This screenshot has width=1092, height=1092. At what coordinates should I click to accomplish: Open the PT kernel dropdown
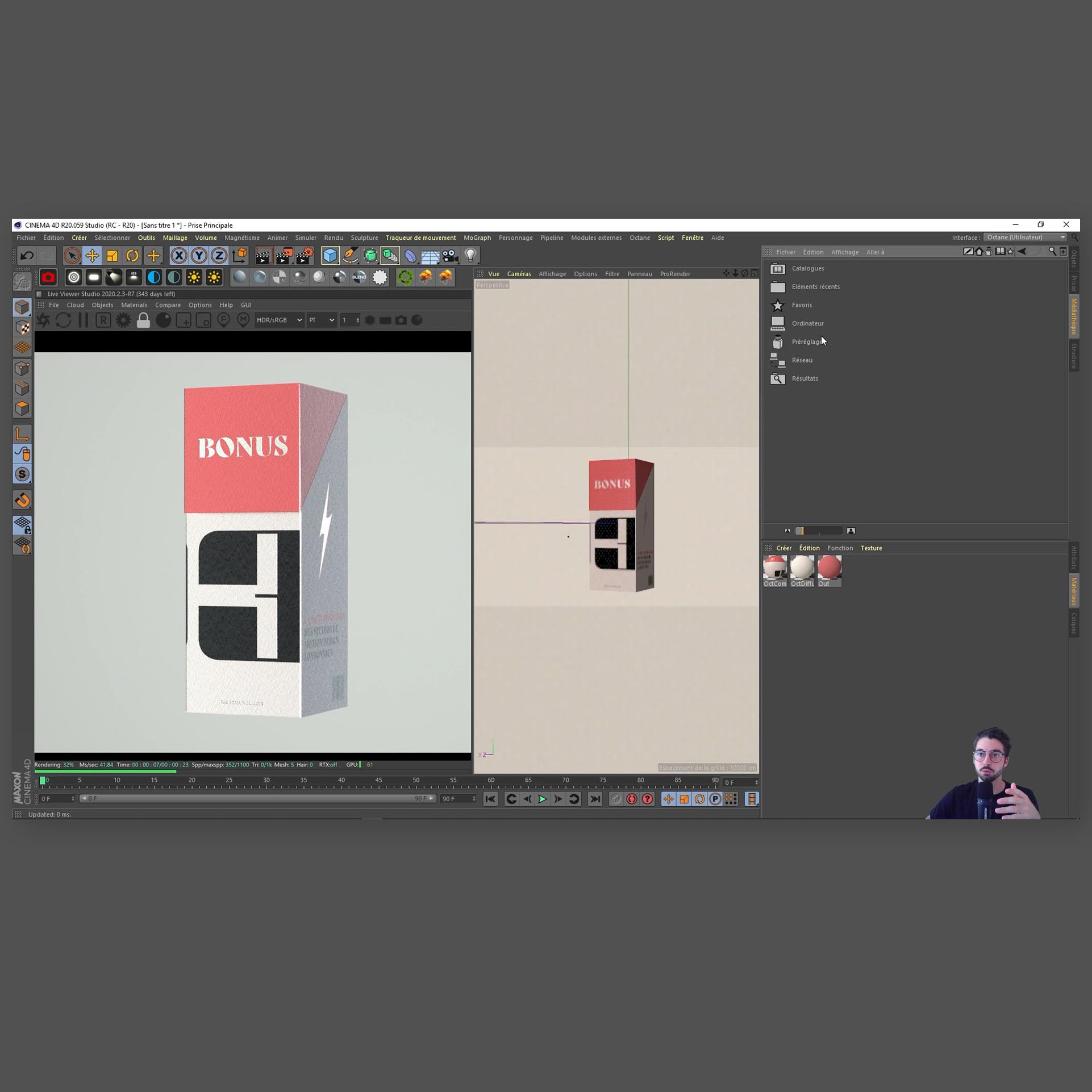point(322,320)
